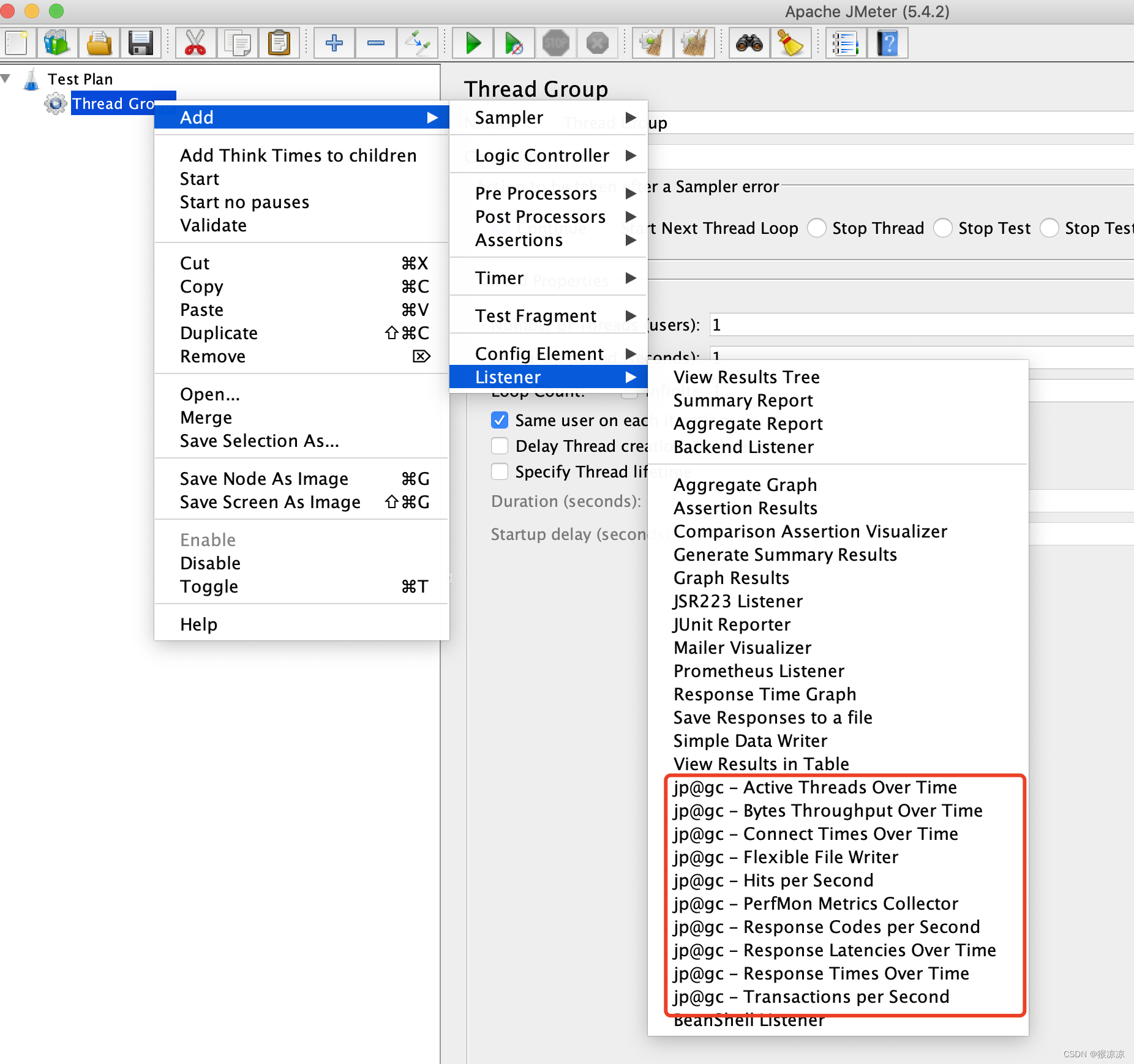Click Remove in context menu
The height and width of the screenshot is (1064, 1134).
[x=301, y=356]
